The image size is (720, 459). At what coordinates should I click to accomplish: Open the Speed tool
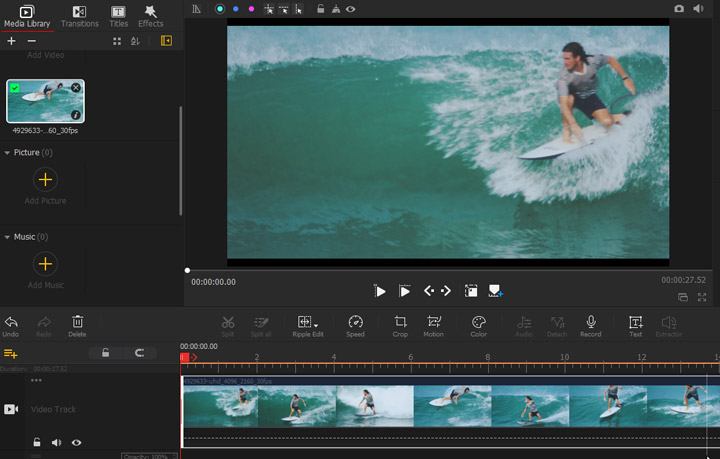tap(355, 326)
